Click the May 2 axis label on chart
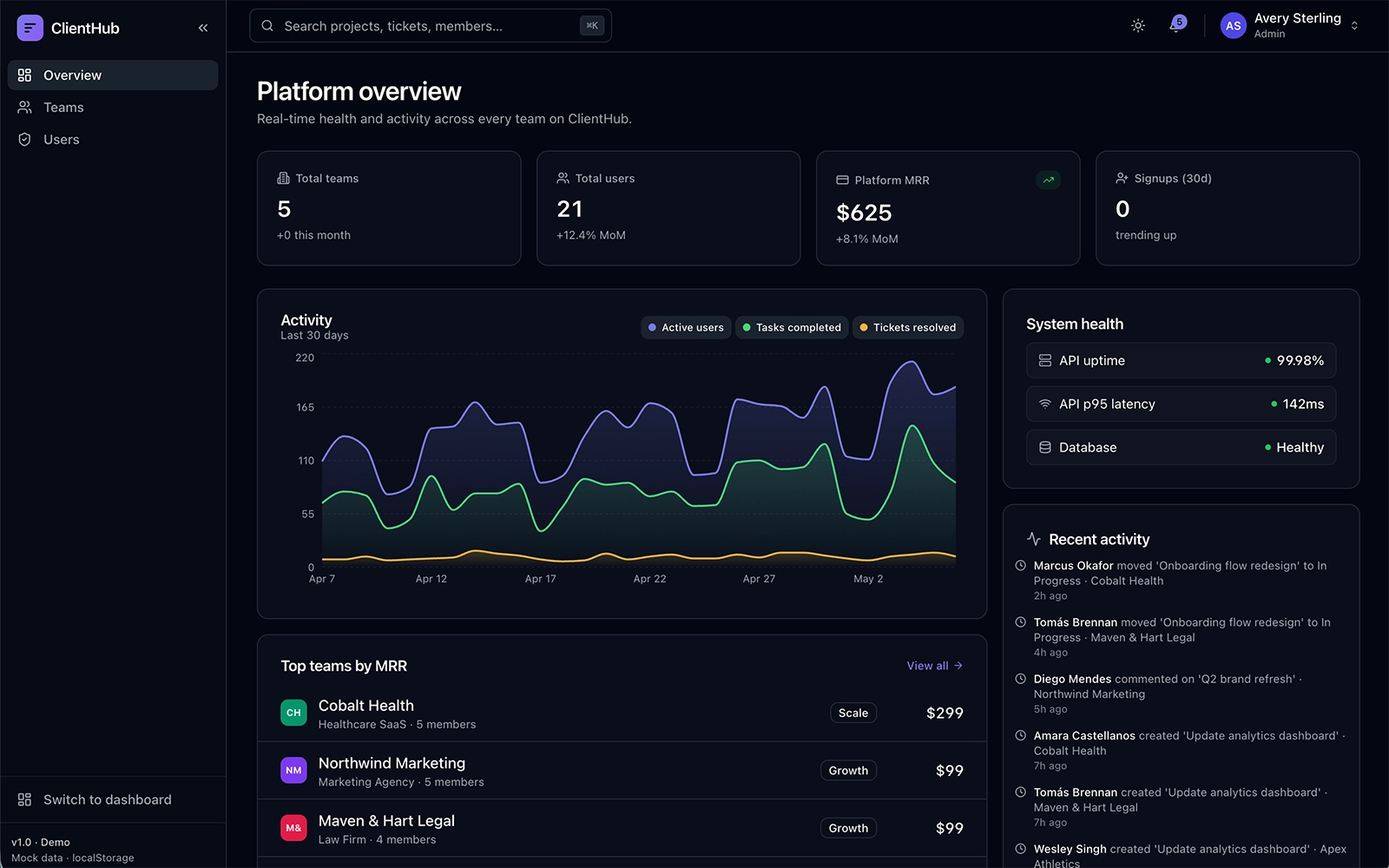The image size is (1389, 868). coord(868,579)
